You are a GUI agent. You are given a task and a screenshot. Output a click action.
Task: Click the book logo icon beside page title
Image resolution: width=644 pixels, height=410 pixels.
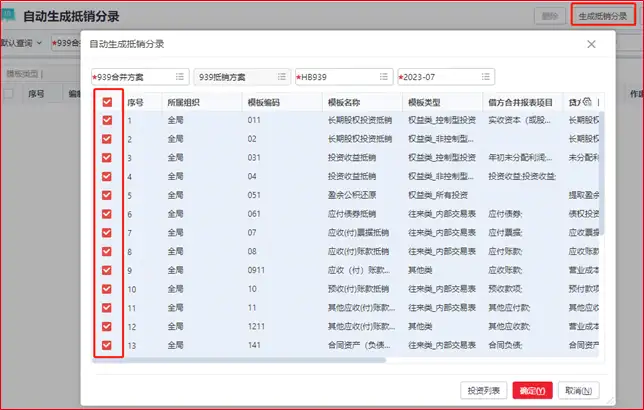point(8,15)
